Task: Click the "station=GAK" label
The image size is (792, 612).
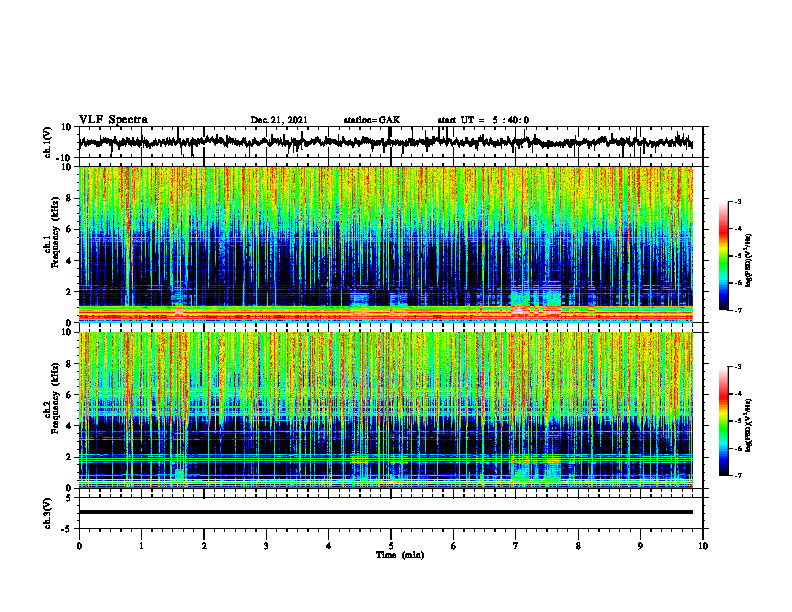Action: pyautogui.click(x=372, y=120)
